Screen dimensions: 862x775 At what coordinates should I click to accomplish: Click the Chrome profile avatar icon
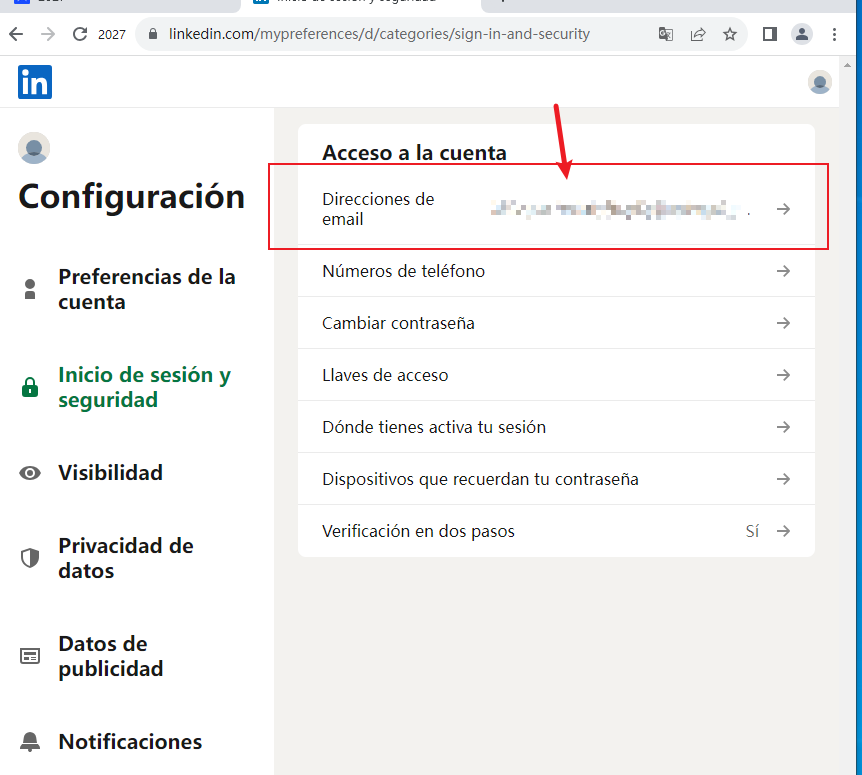802,34
